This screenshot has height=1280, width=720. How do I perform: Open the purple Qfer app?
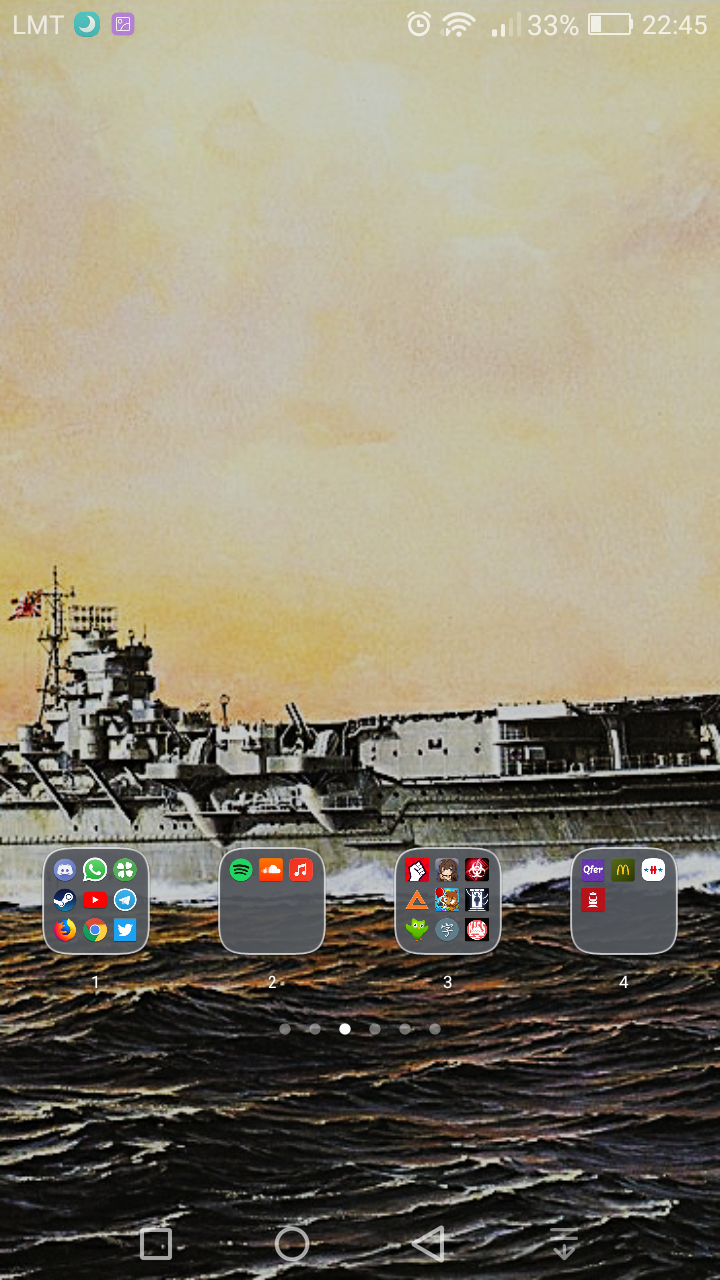(594, 870)
